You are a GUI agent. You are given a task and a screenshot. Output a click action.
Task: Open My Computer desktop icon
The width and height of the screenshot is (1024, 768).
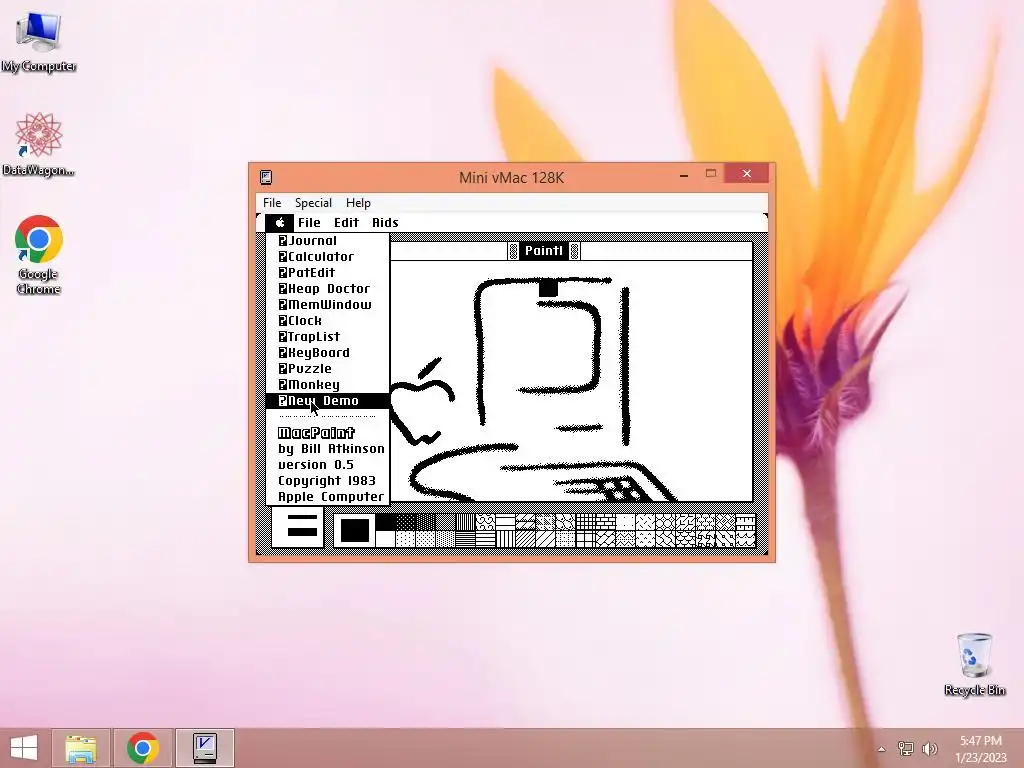pos(39,42)
